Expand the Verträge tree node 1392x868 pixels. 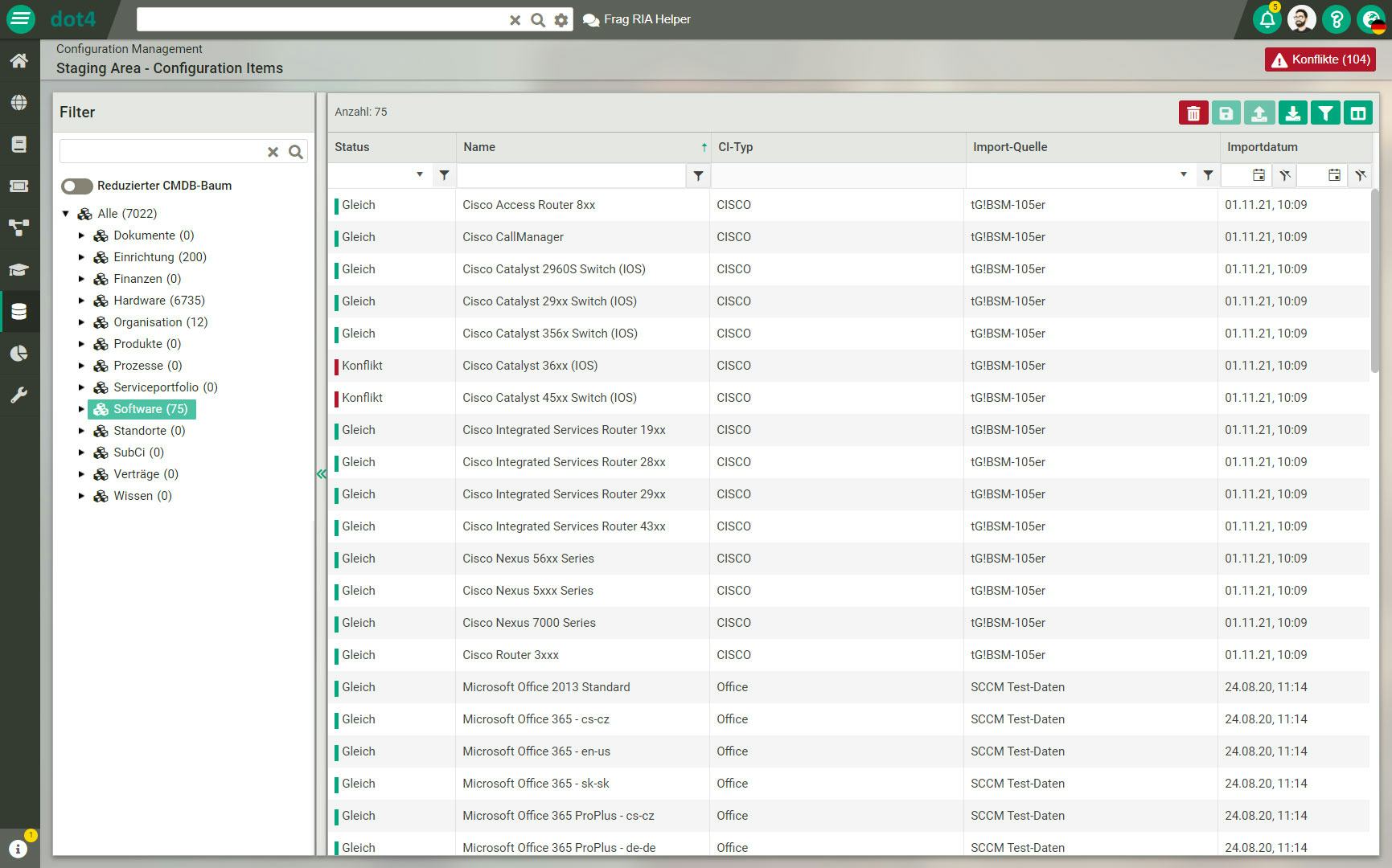(81, 474)
